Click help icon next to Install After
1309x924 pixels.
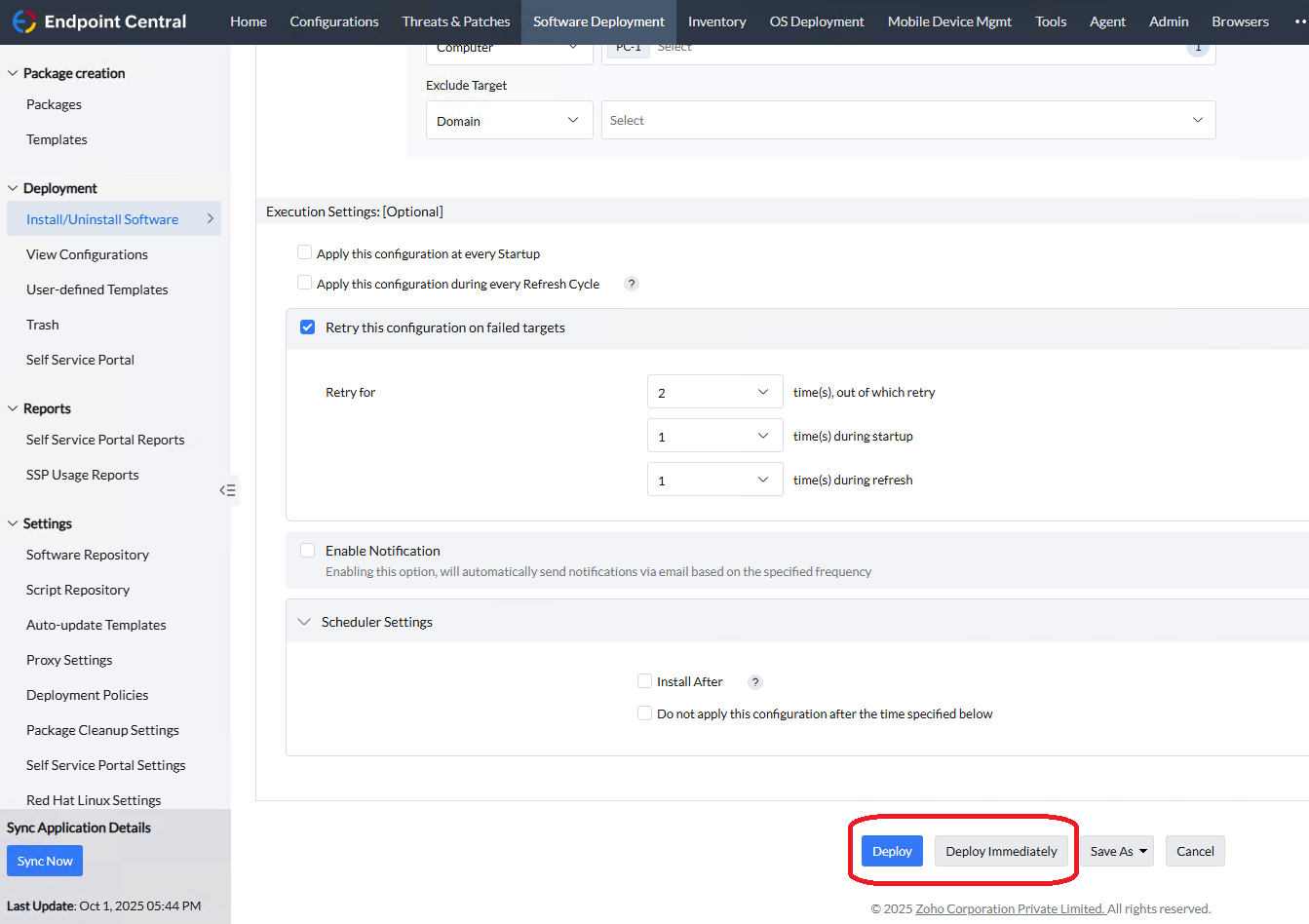[x=754, y=682]
